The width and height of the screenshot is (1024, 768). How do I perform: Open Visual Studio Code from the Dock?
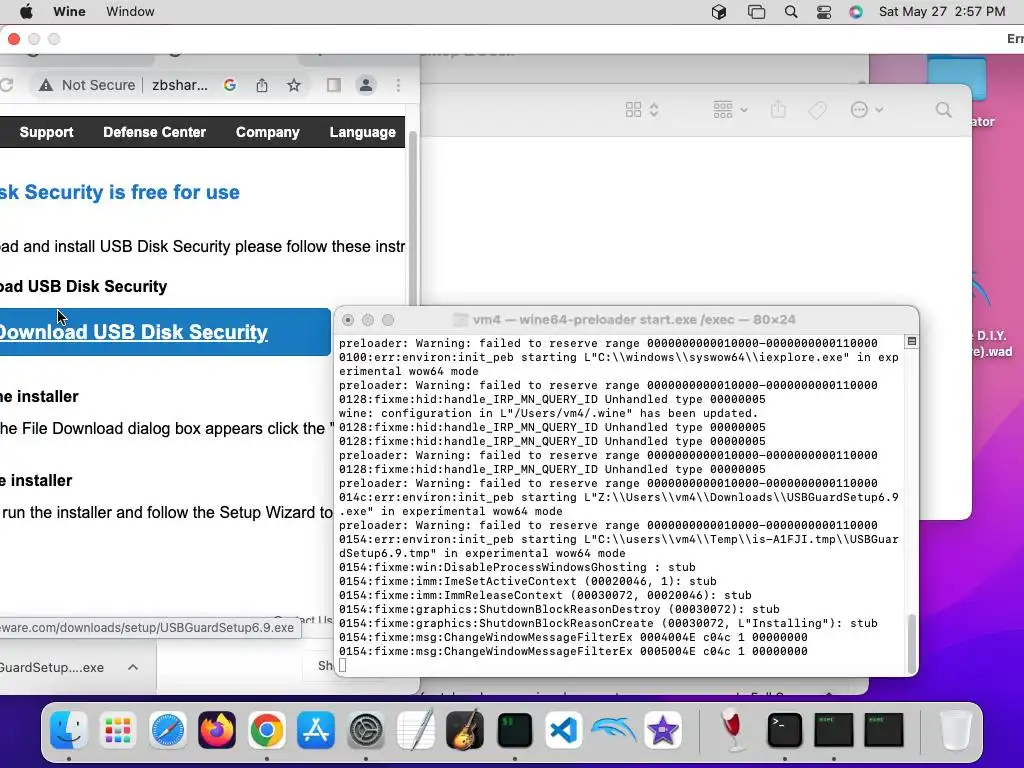tap(564, 729)
